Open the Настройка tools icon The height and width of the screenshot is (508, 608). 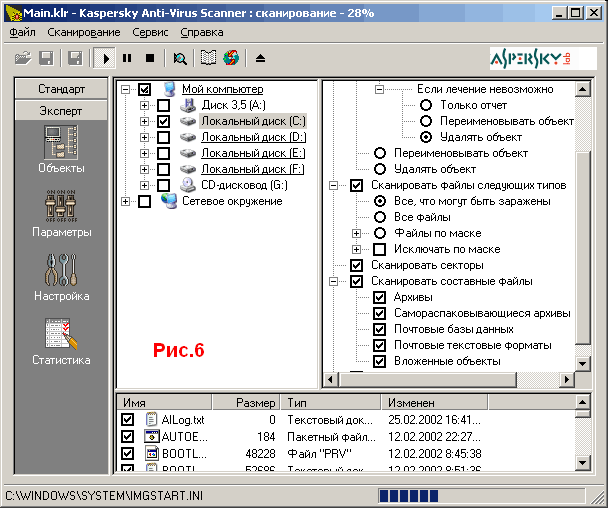(61, 270)
